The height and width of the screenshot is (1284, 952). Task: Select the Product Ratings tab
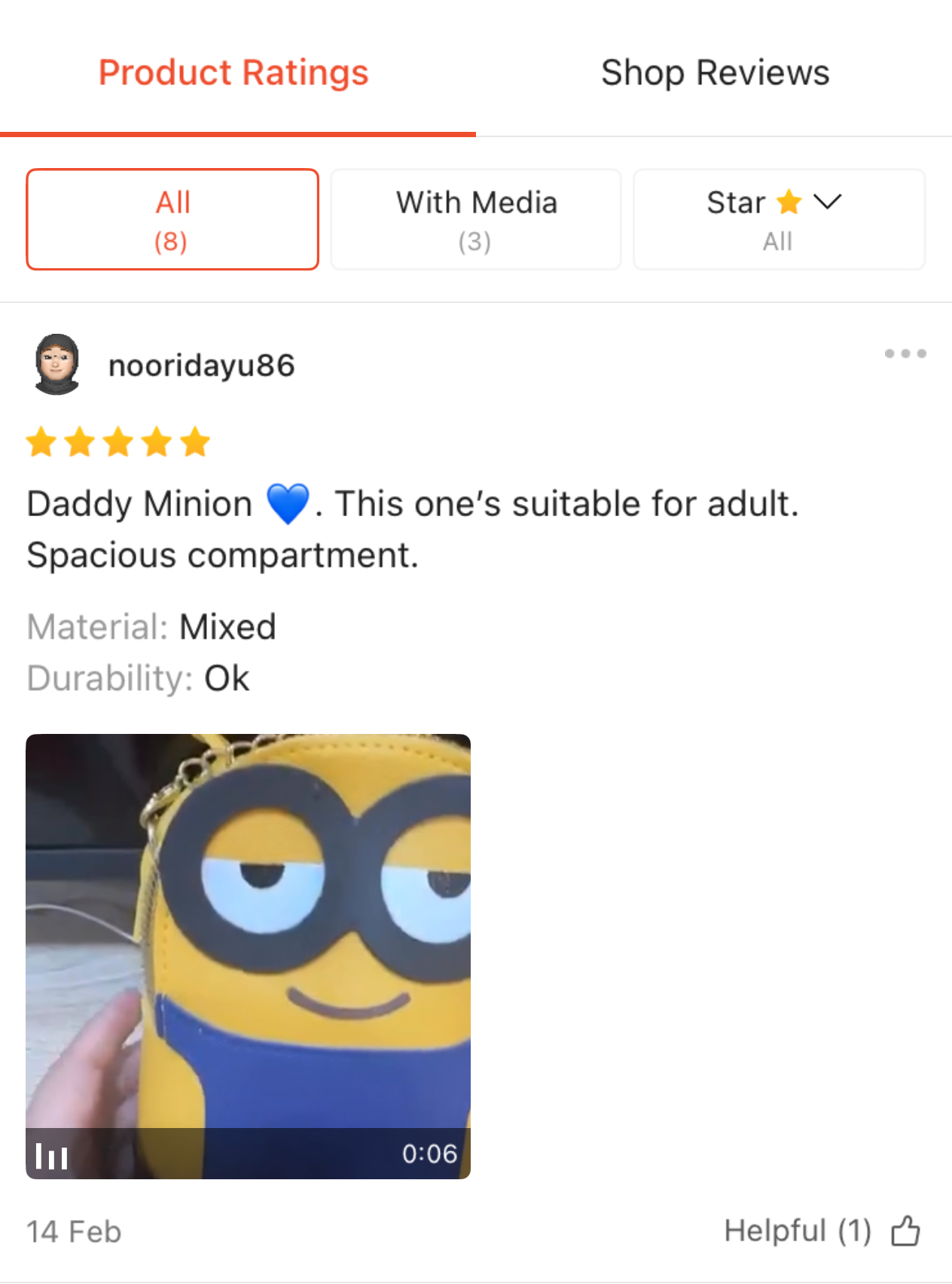(x=233, y=73)
